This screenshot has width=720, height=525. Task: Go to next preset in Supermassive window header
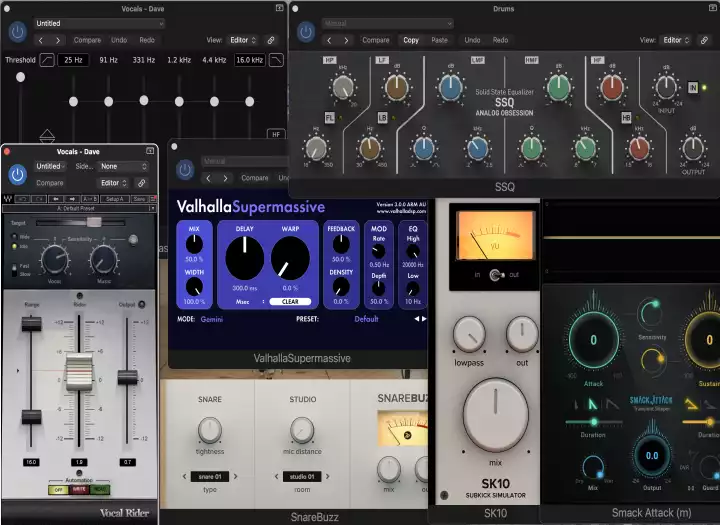point(225,178)
